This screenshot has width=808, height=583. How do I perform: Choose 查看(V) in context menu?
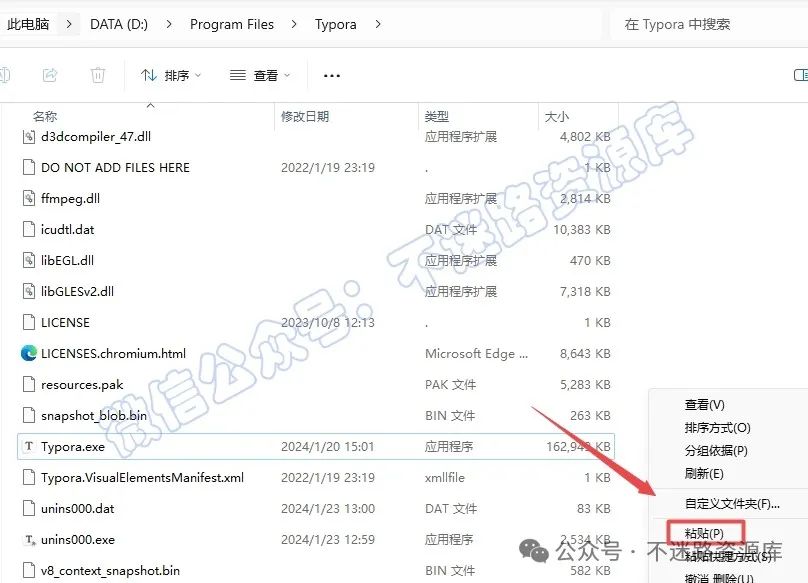click(x=704, y=405)
